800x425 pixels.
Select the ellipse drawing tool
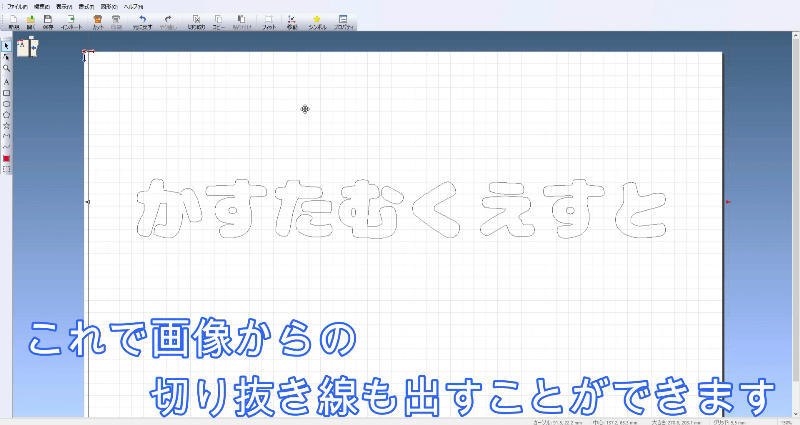pyautogui.click(x=6, y=104)
